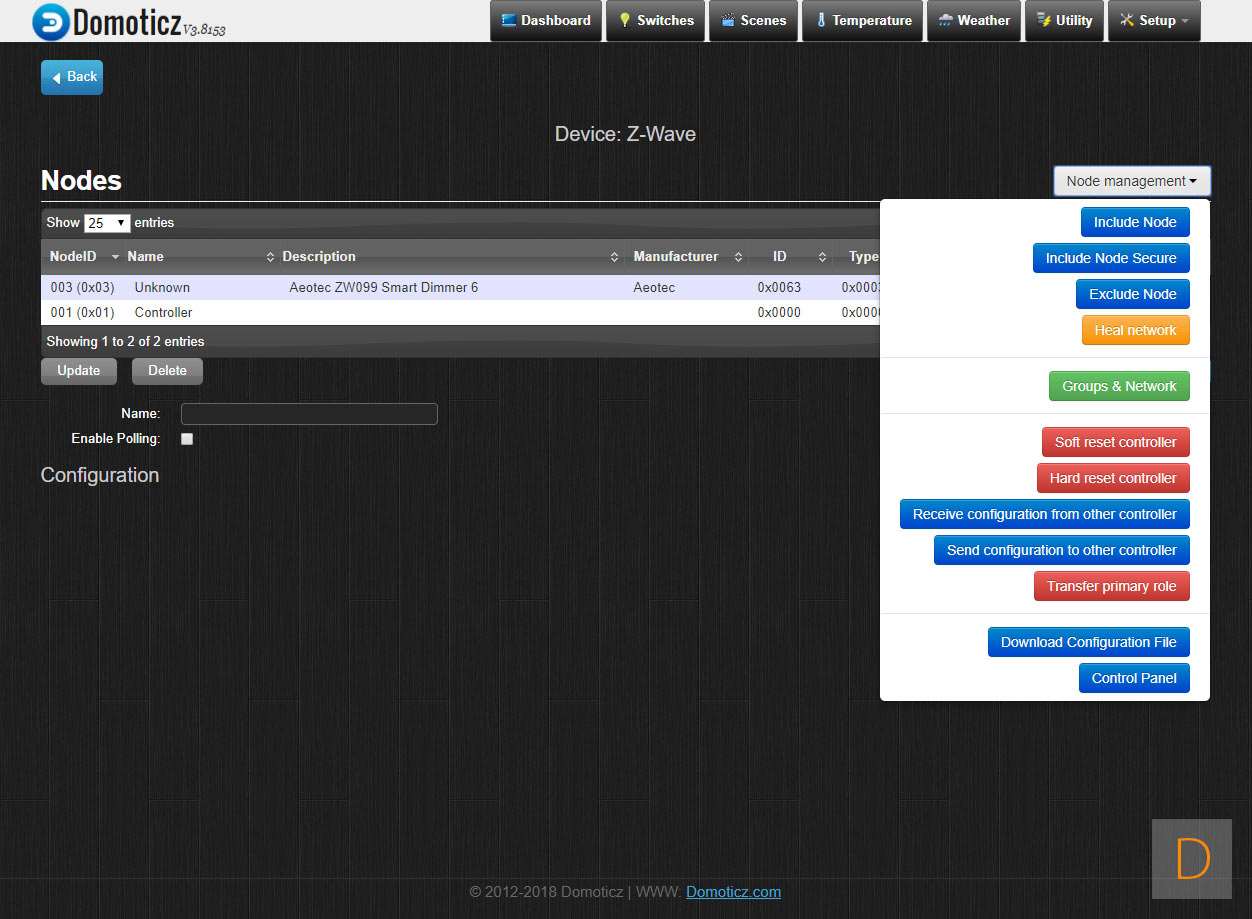Expand the Setup menu
Viewport: 1252px width, 919px height.
(x=1153, y=21)
